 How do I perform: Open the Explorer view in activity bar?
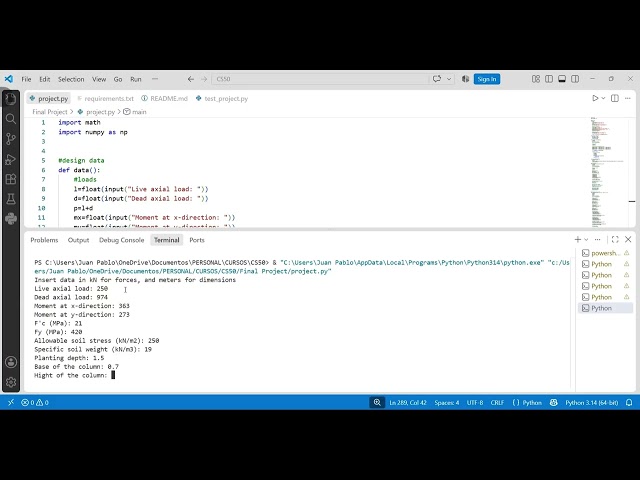click(11, 99)
